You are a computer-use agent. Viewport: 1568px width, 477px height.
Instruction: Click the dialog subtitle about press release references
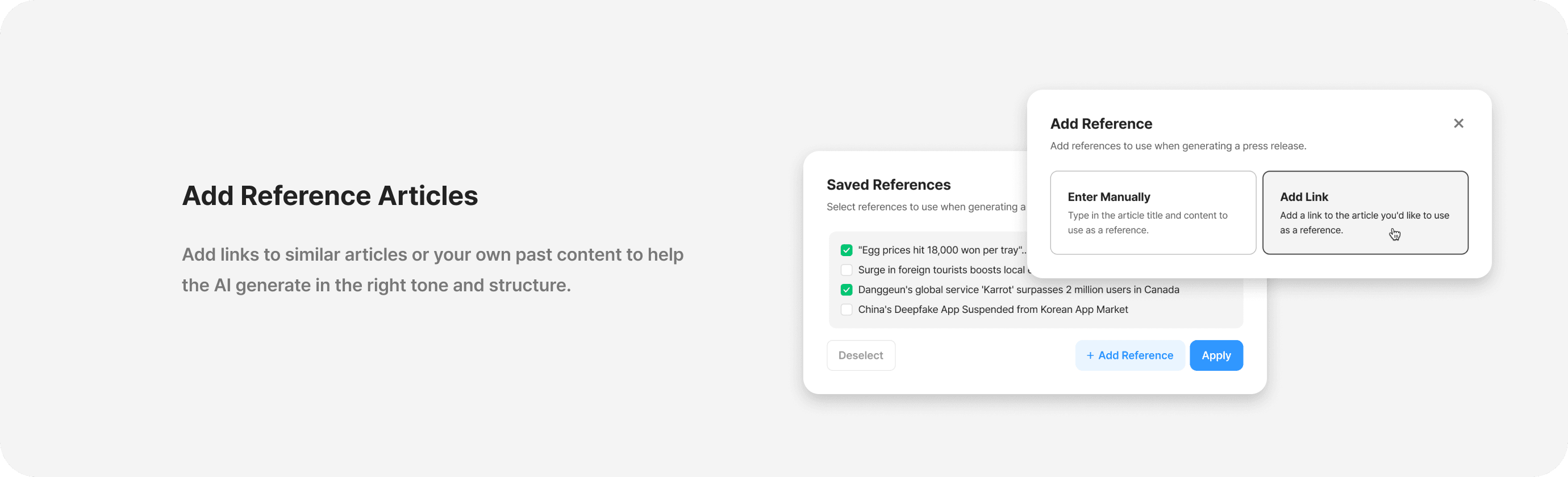tap(1178, 146)
